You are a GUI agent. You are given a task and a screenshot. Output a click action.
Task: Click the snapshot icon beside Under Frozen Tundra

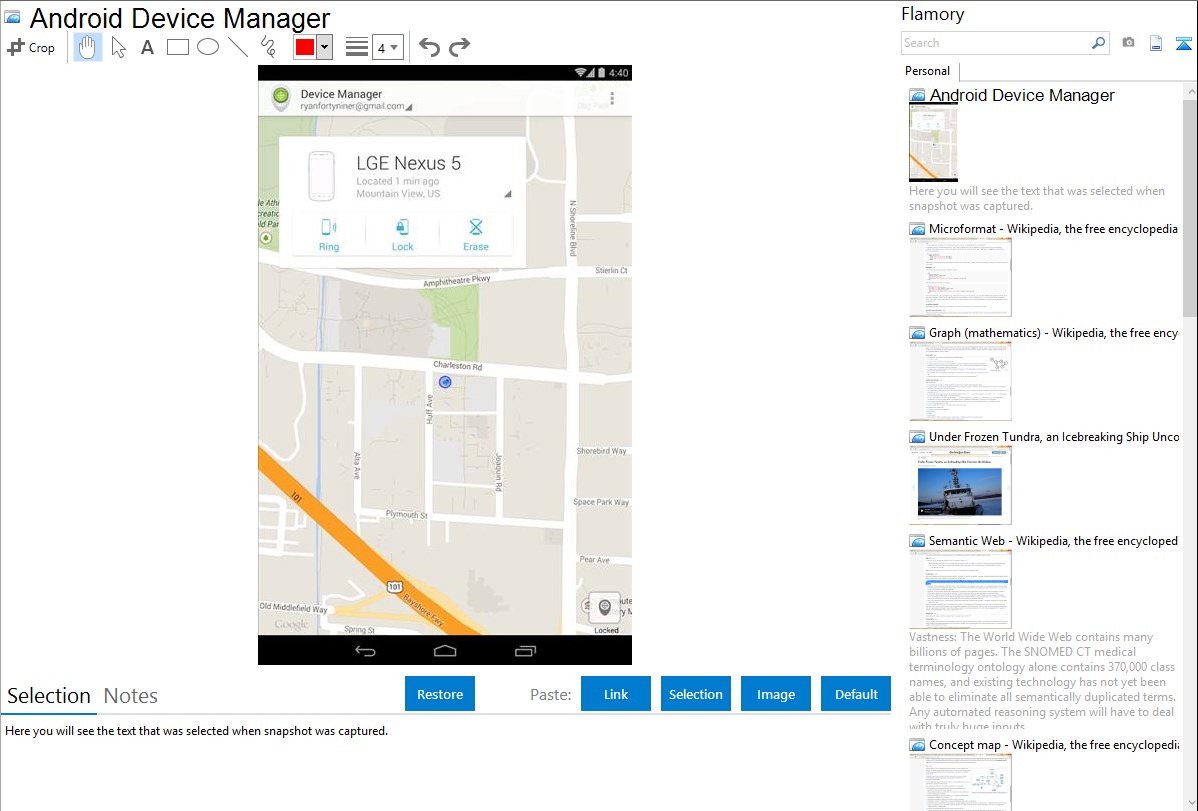coord(917,437)
